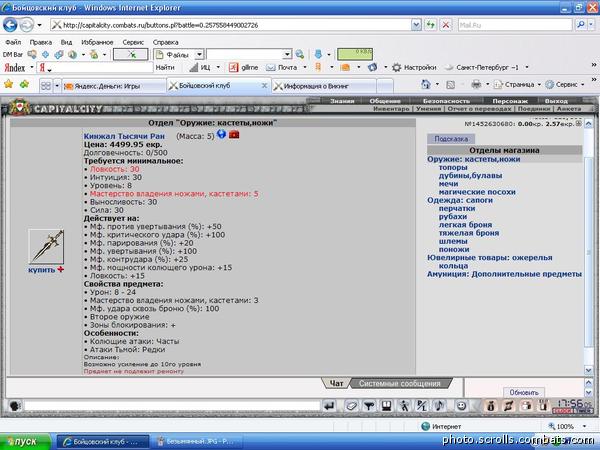Expand the Файлы toolbar dropdown
The image size is (600, 450).
click(x=199, y=55)
